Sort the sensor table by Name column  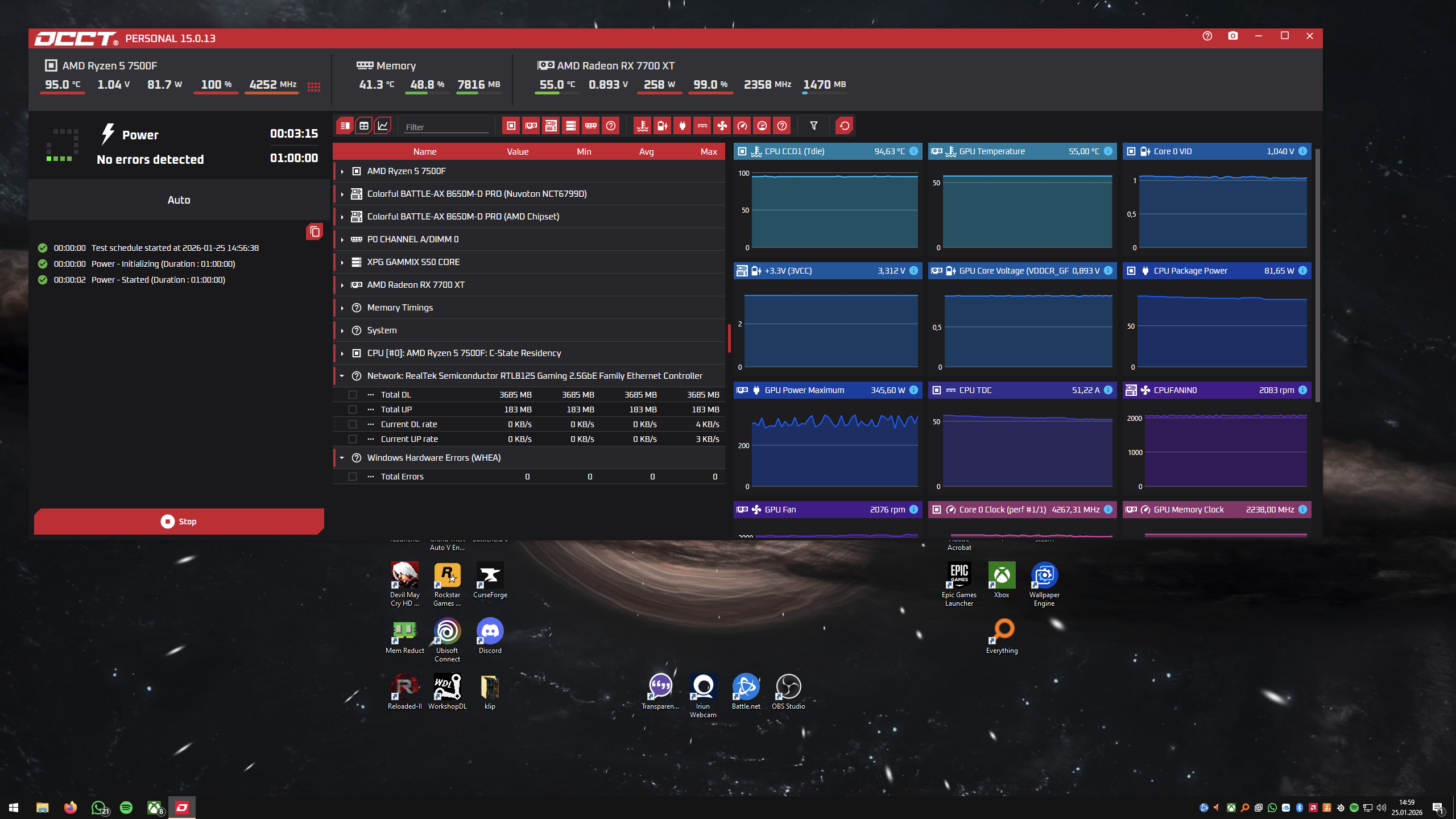(425, 152)
